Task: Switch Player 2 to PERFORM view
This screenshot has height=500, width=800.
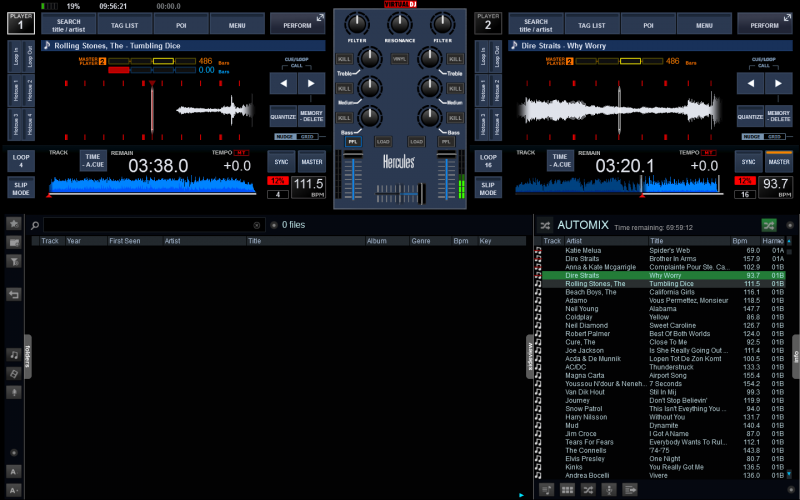Action: [x=764, y=24]
